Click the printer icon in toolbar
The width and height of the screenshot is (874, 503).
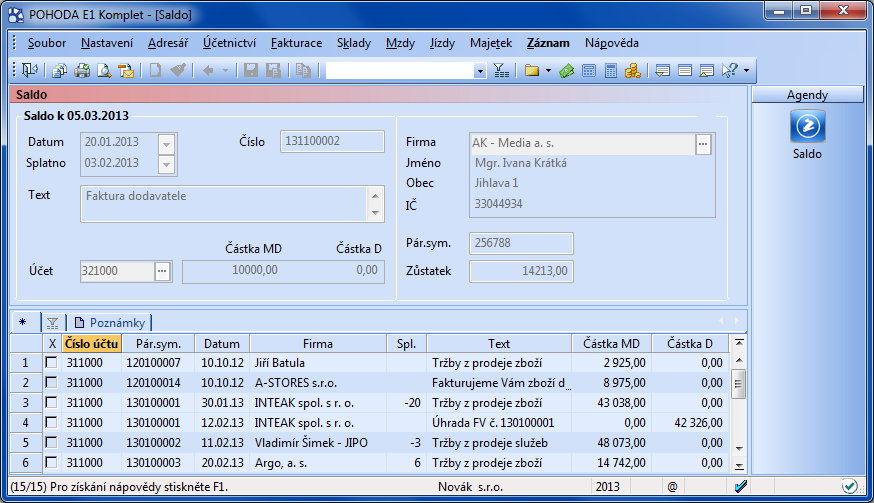(x=81, y=71)
